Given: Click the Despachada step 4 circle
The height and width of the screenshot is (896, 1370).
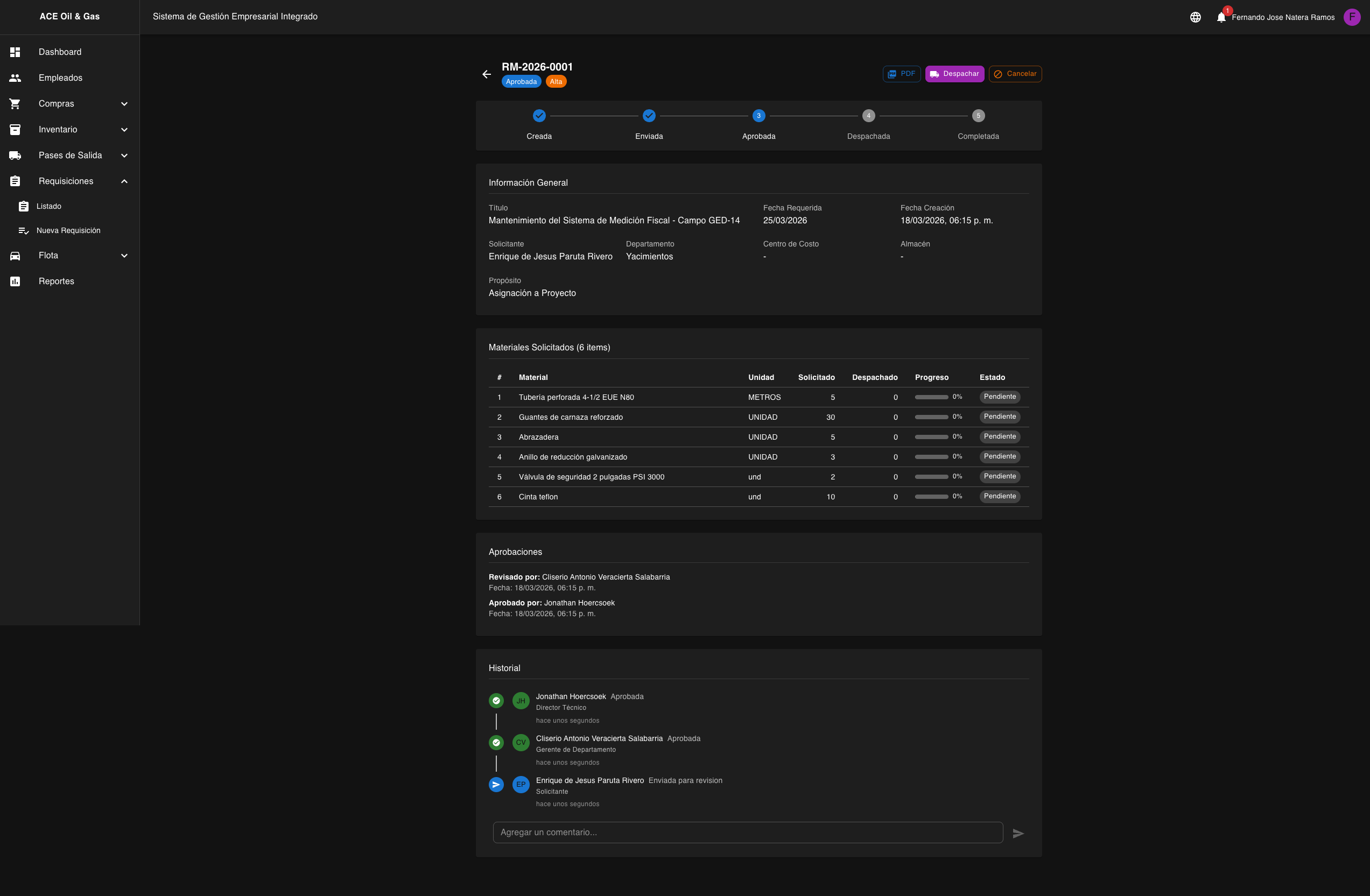Looking at the screenshot, I should click(868, 116).
